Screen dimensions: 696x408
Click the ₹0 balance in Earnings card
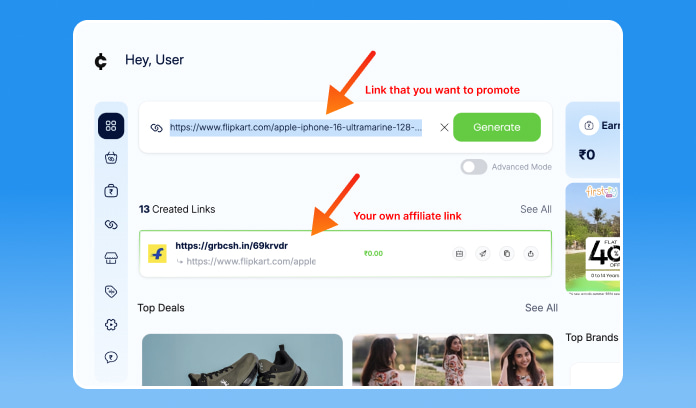[x=587, y=154]
